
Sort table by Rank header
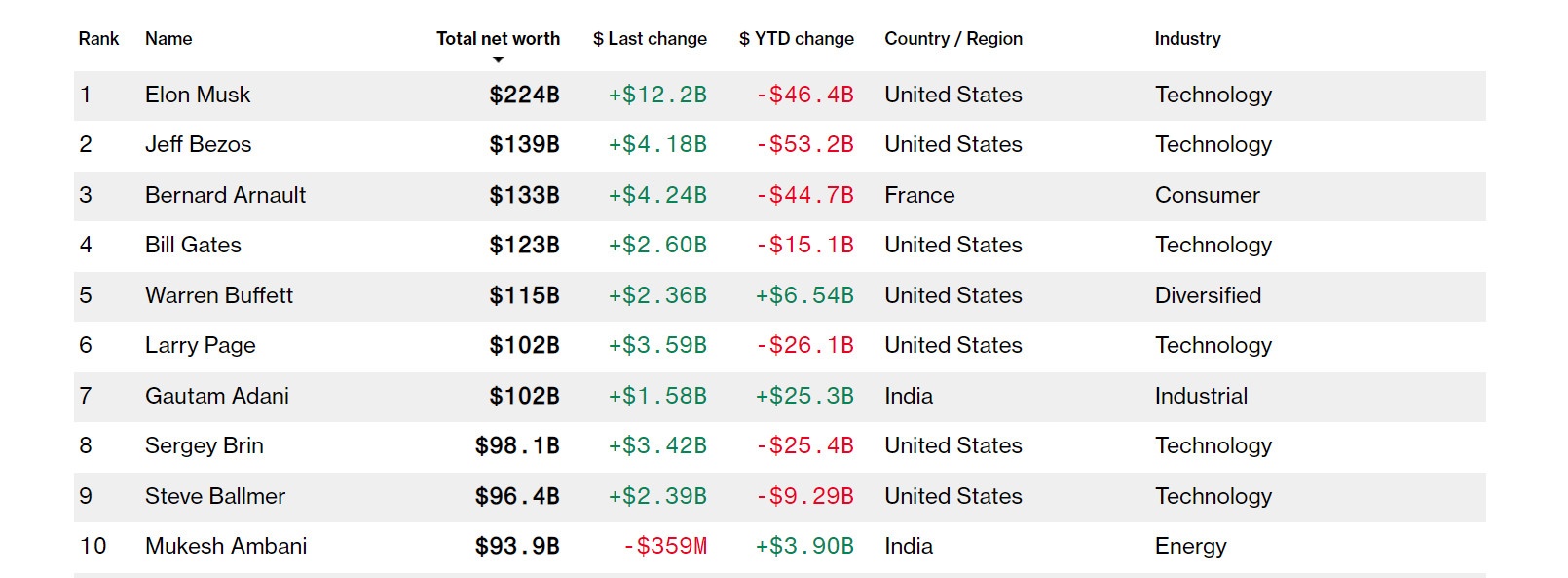(98, 39)
